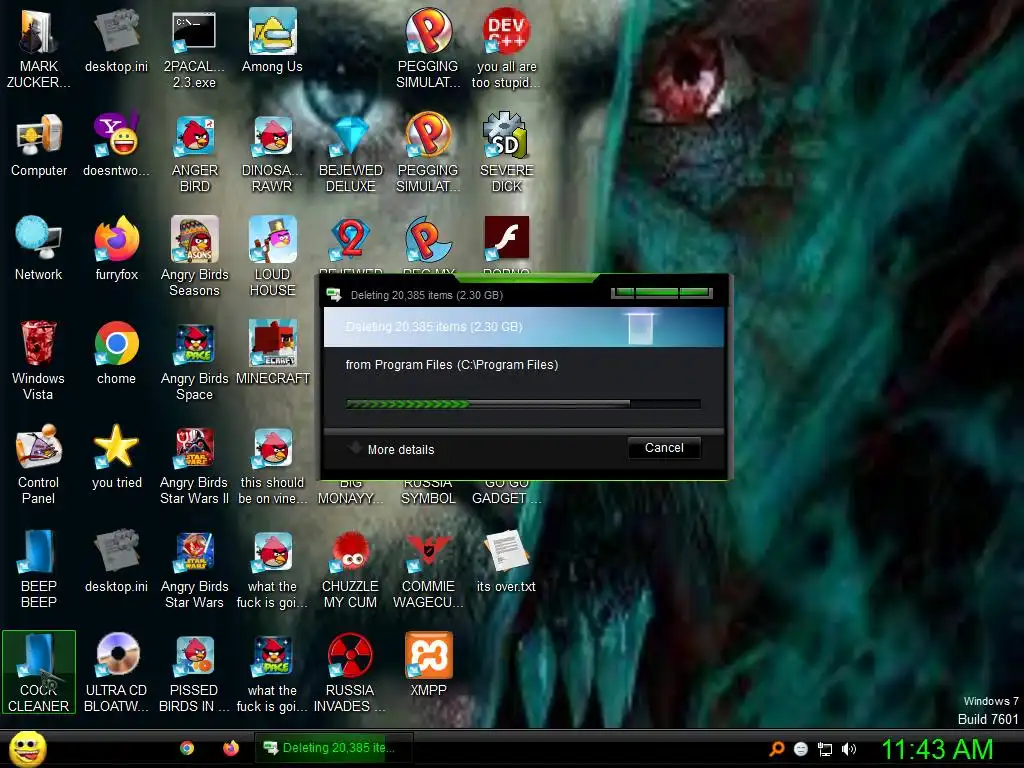Open the Windows Vista recycle bin icon
This screenshot has height=768, width=1024.
click(x=38, y=361)
